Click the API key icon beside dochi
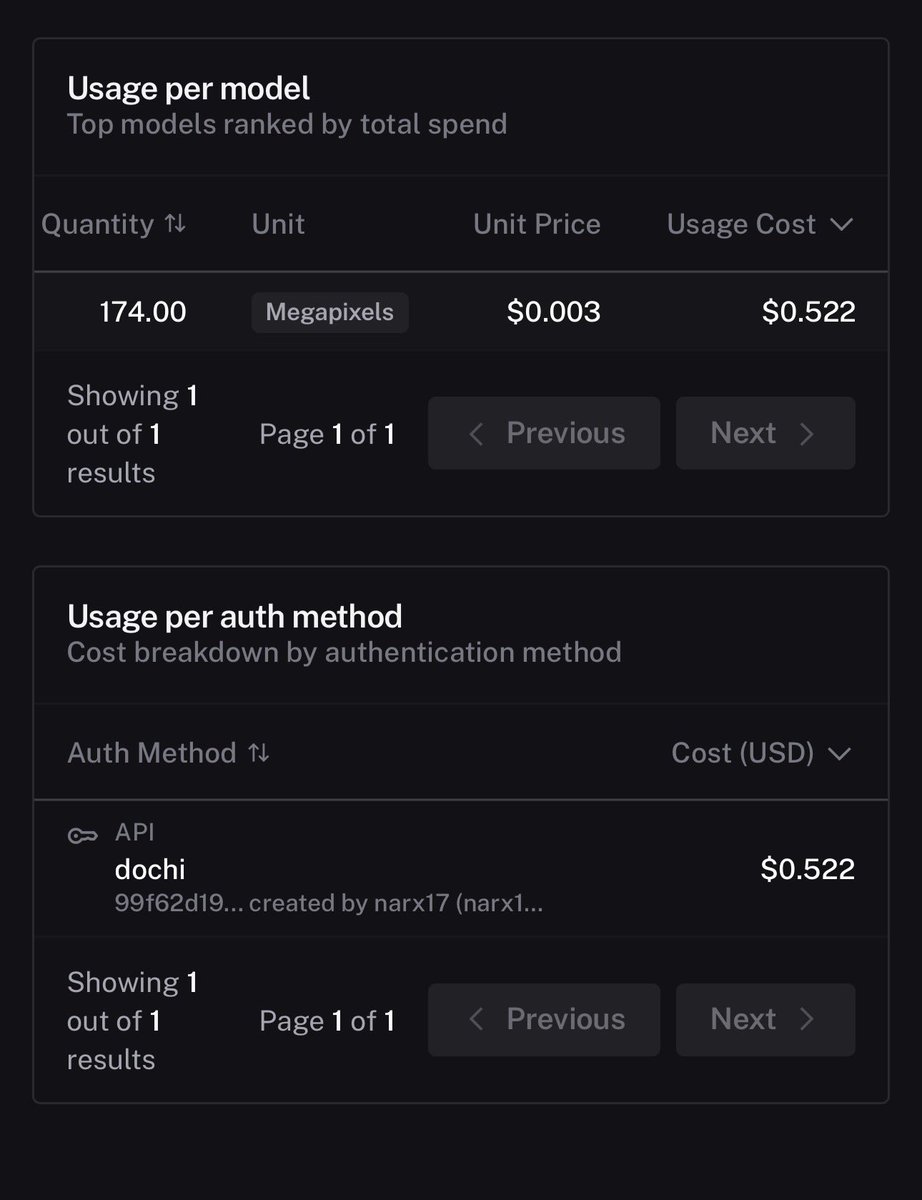Image resolution: width=922 pixels, height=1200 pixels. [82, 835]
